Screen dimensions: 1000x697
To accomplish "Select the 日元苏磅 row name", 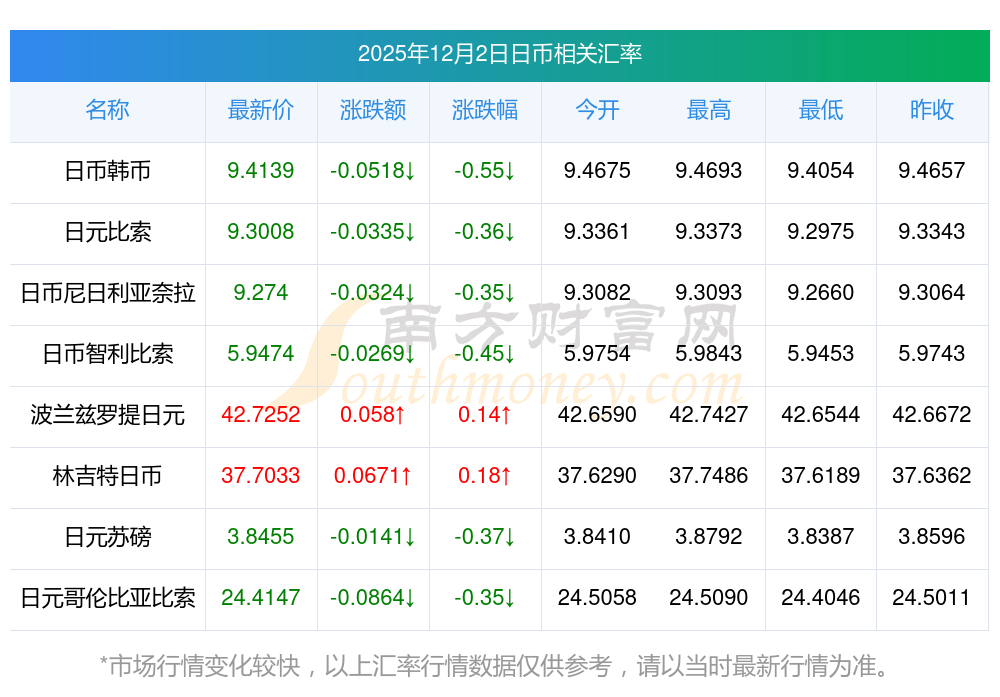I will (108, 537).
